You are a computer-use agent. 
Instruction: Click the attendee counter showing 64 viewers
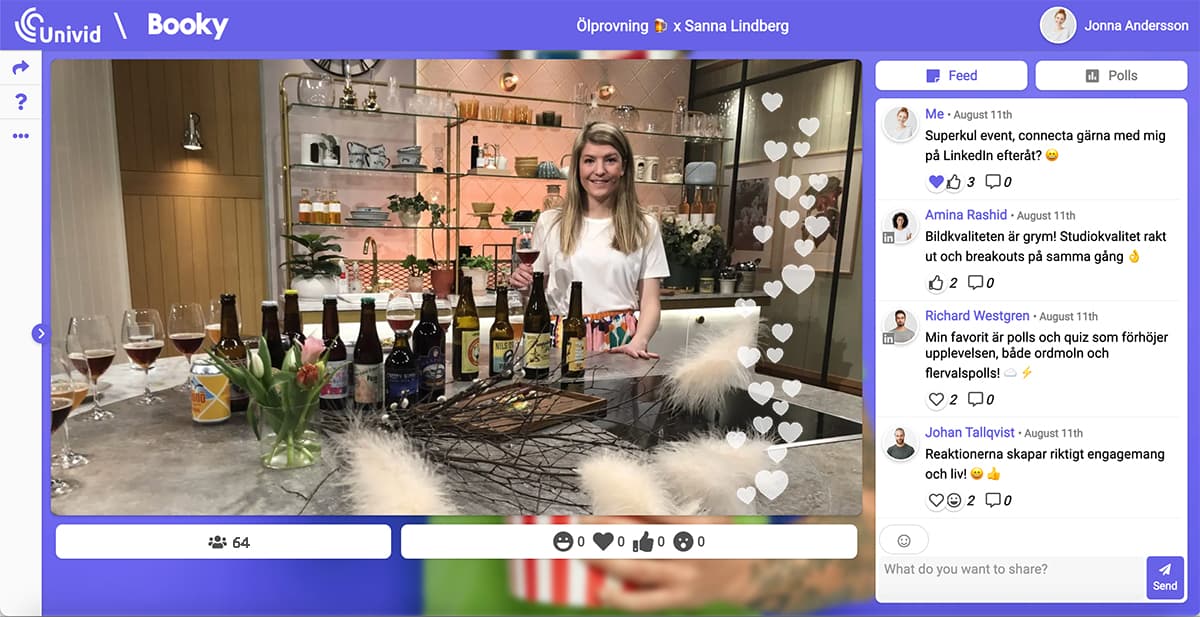click(222, 541)
